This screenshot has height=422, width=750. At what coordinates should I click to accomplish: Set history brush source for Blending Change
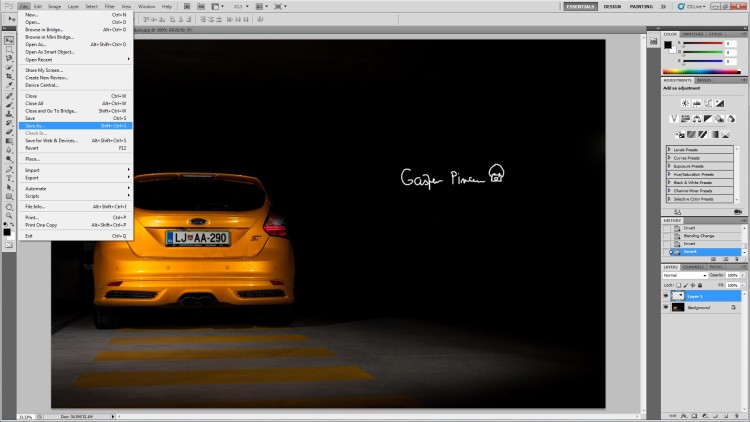pyautogui.click(x=666, y=236)
